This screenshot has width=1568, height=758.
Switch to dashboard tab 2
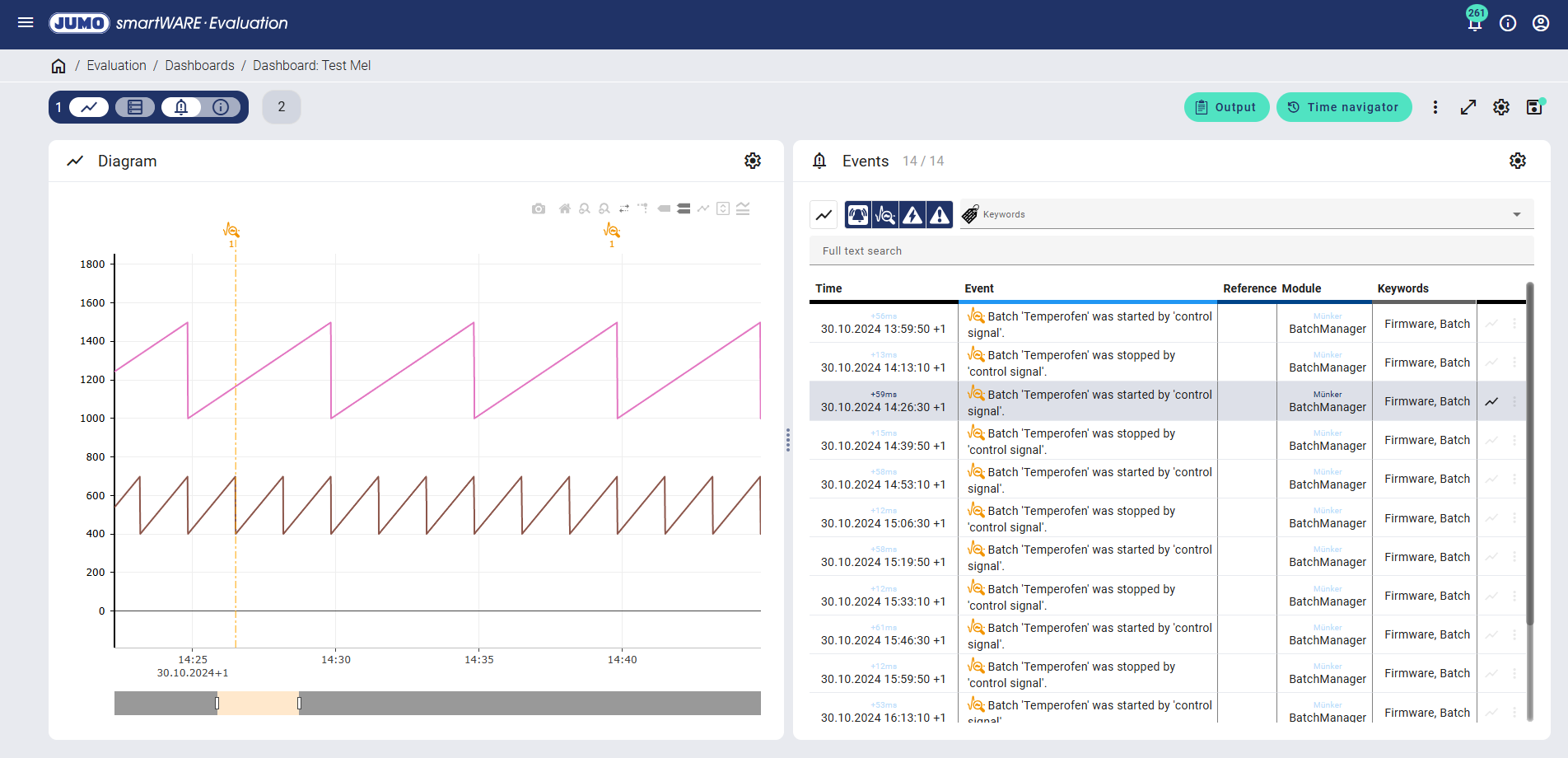pyautogui.click(x=282, y=107)
